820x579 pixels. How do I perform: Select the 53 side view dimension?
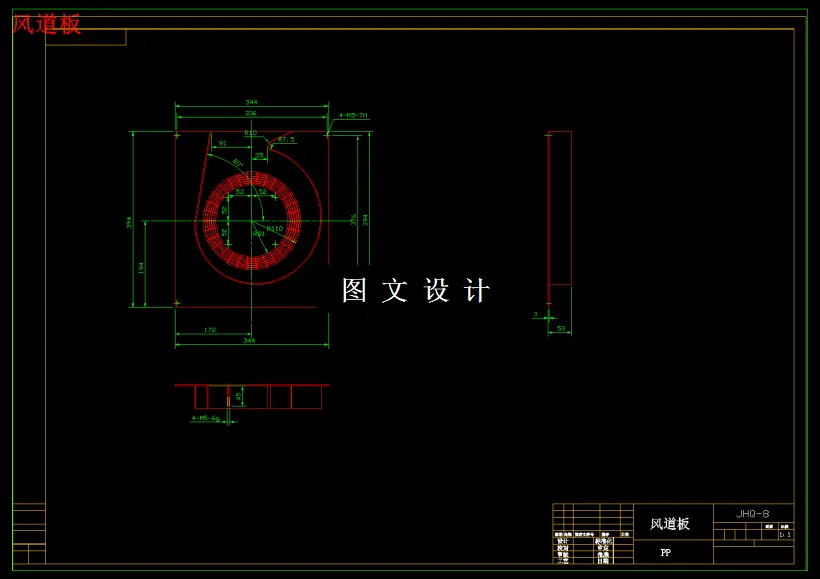tap(561, 328)
